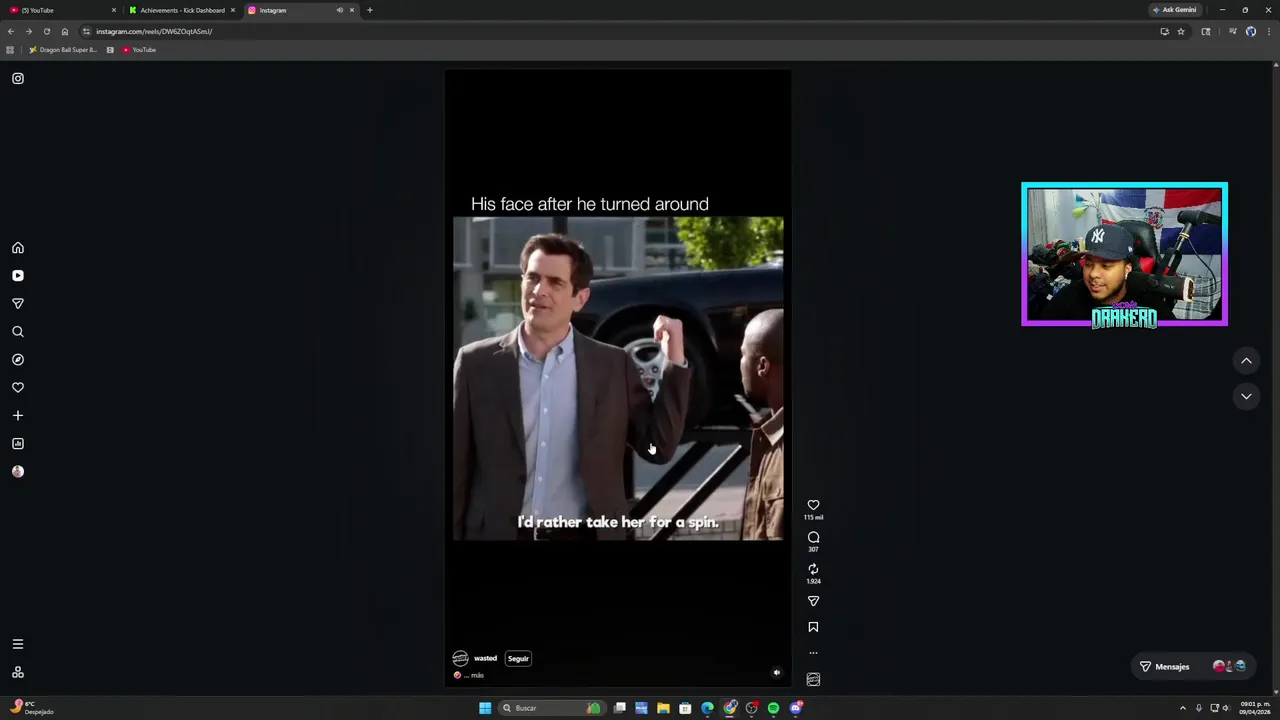This screenshot has height=720, width=1280.
Task: Pause the reel video by clicking it
Action: 618,378
